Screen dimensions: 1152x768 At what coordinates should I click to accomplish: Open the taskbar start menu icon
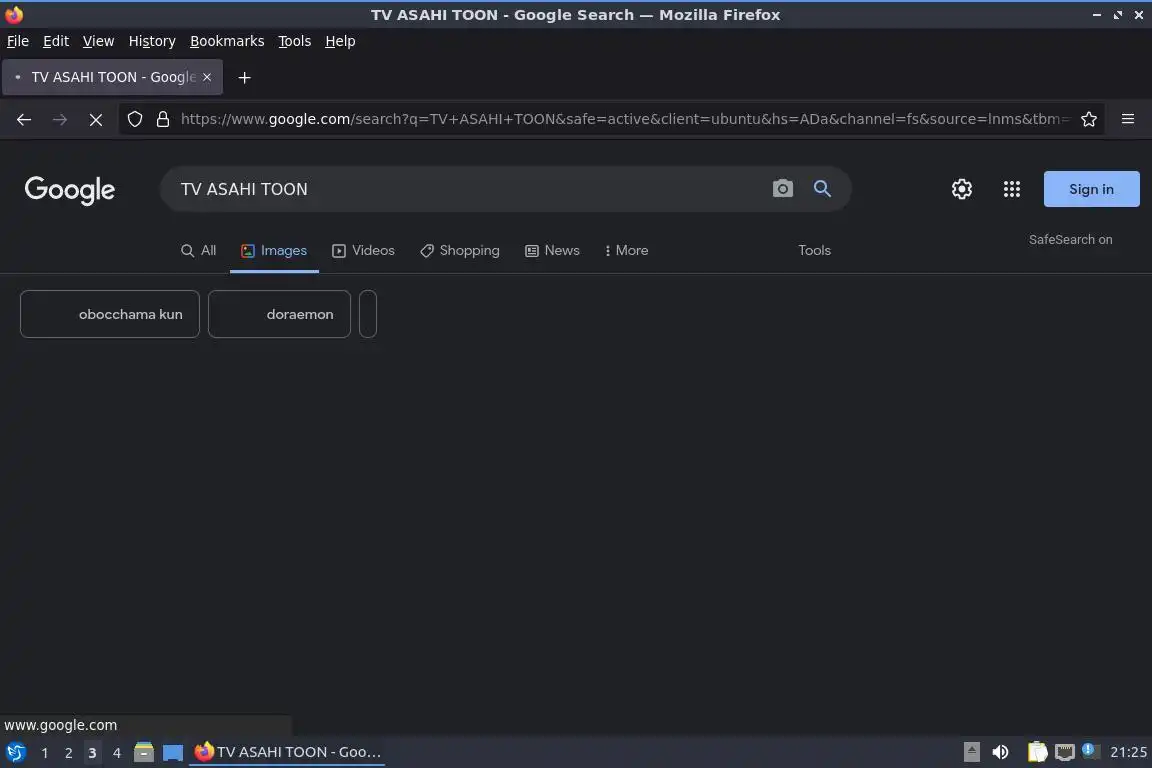coord(15,752)
